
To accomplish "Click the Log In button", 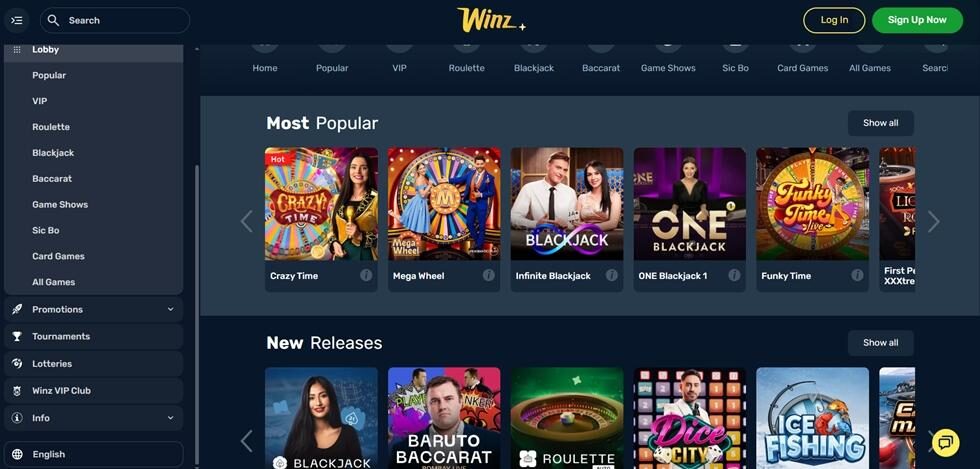I will (x=834, y=20).
